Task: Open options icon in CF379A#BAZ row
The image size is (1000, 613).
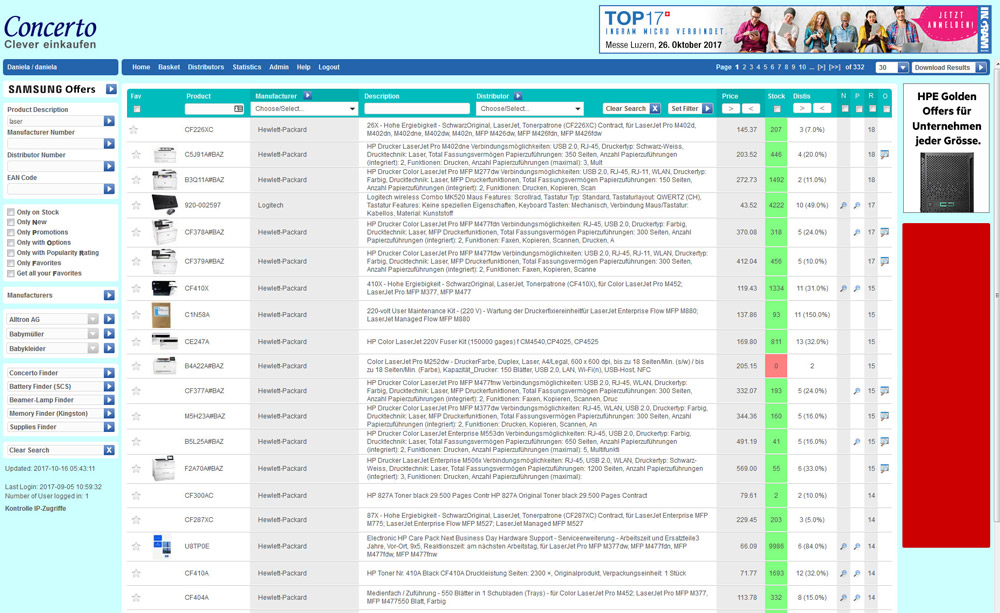Action: pyautogui.click(x=885, y=261)
